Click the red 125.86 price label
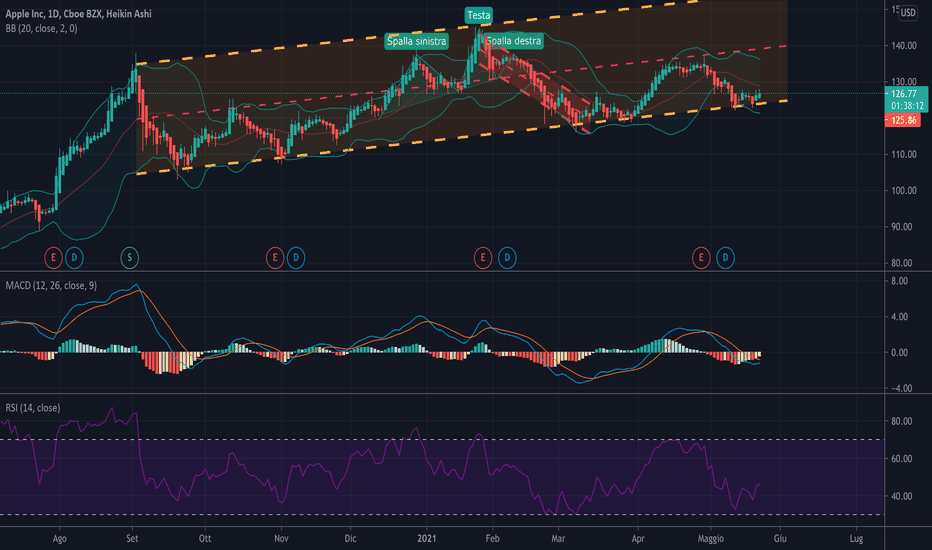Viewport: 932px width, 550px height. click(903, 121)
